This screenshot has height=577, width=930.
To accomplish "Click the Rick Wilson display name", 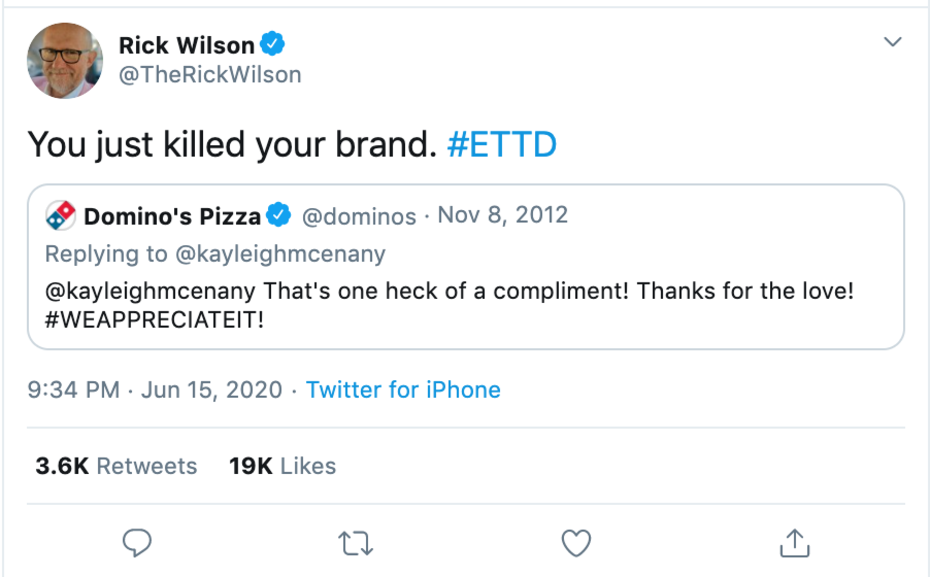I will 186,45.
